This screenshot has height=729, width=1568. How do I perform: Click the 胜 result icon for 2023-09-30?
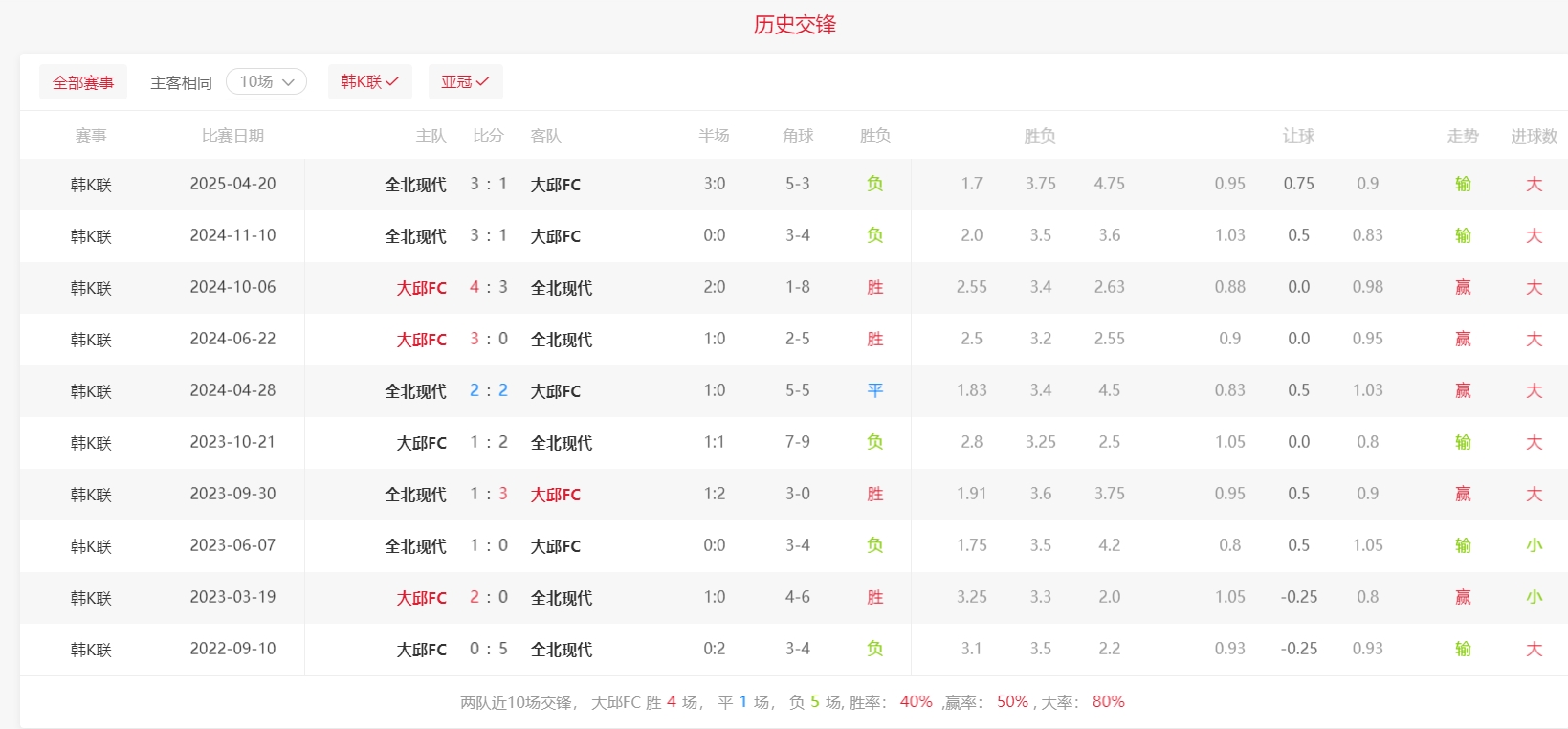(875, 494)
